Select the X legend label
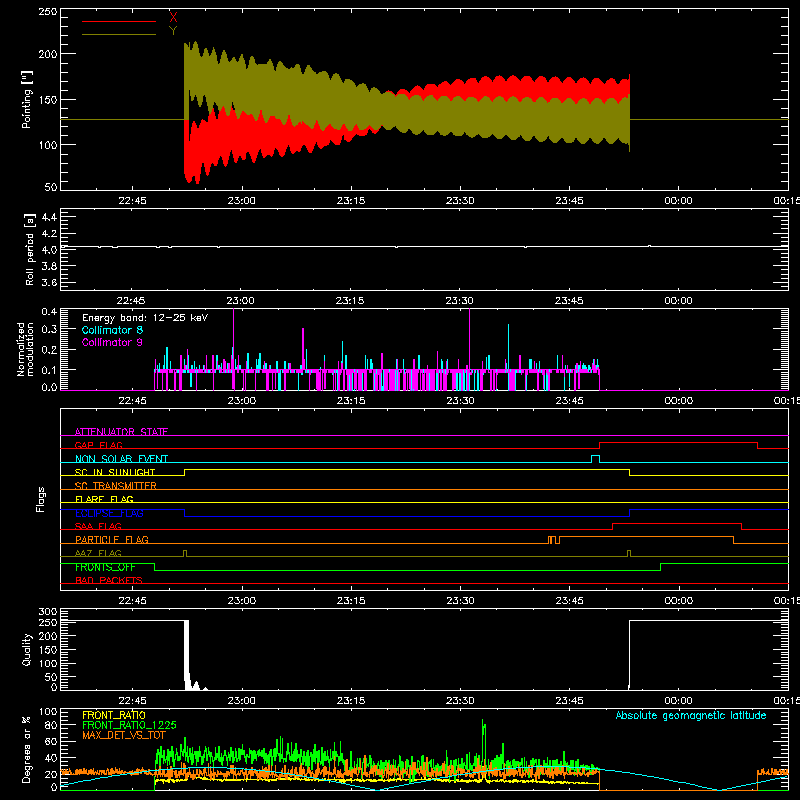Image resolution: width=800 pixels, height=800 pixels. click(x=173, y=17)
